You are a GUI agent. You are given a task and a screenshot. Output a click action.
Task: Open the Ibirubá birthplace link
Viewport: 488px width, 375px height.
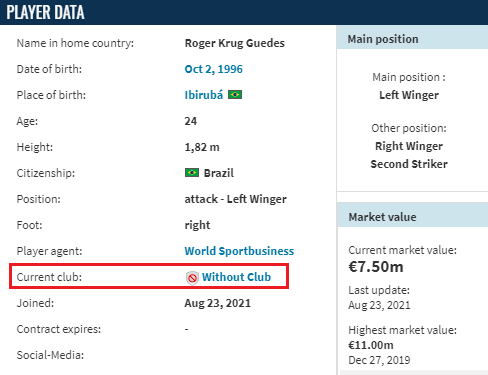coord(204,95)
